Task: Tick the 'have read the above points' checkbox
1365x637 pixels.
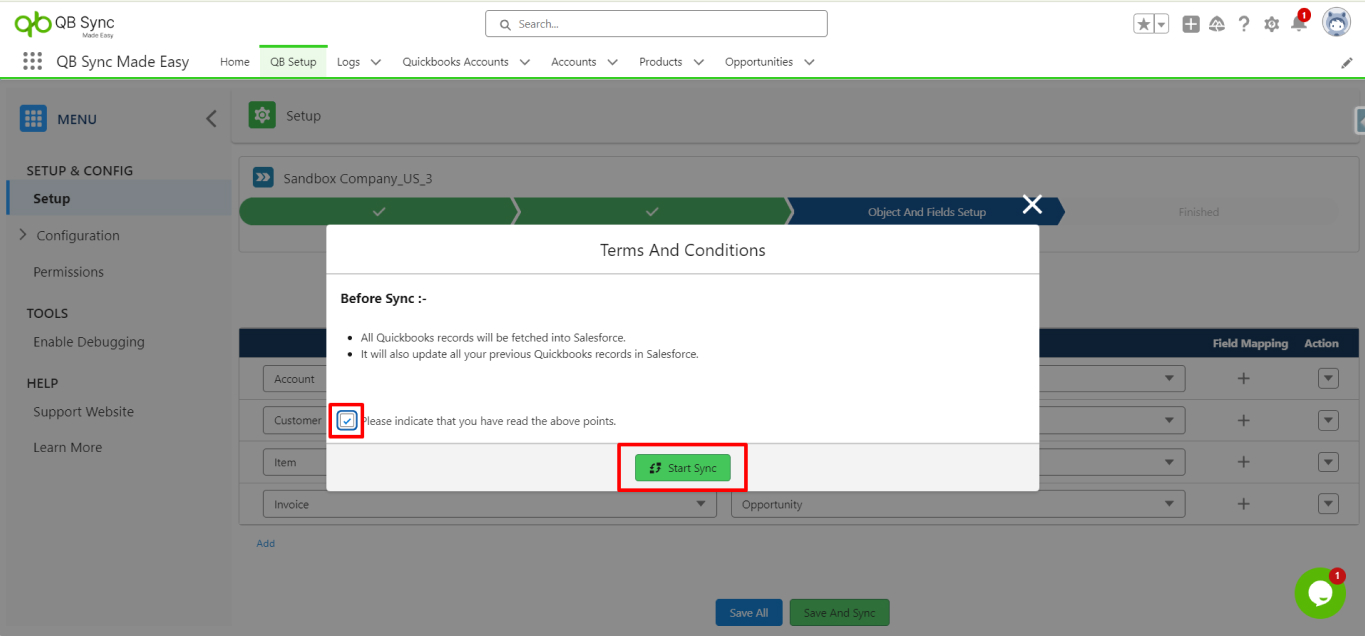Action: (x=347, y=421)
